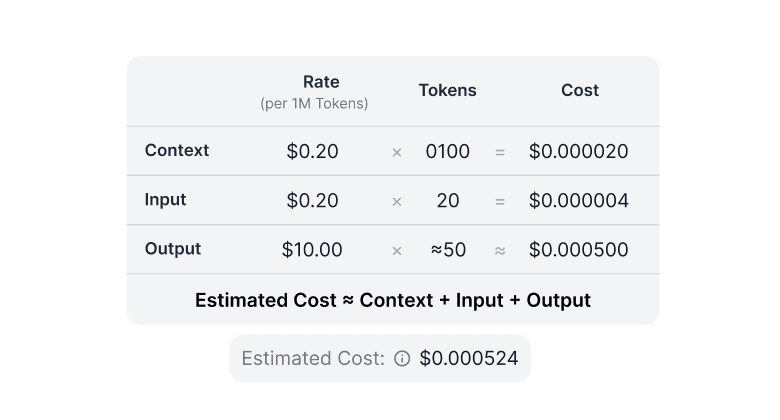Screen dimensions: 780x420
Task: Click the Tokens column header
Action: point(447,90)
